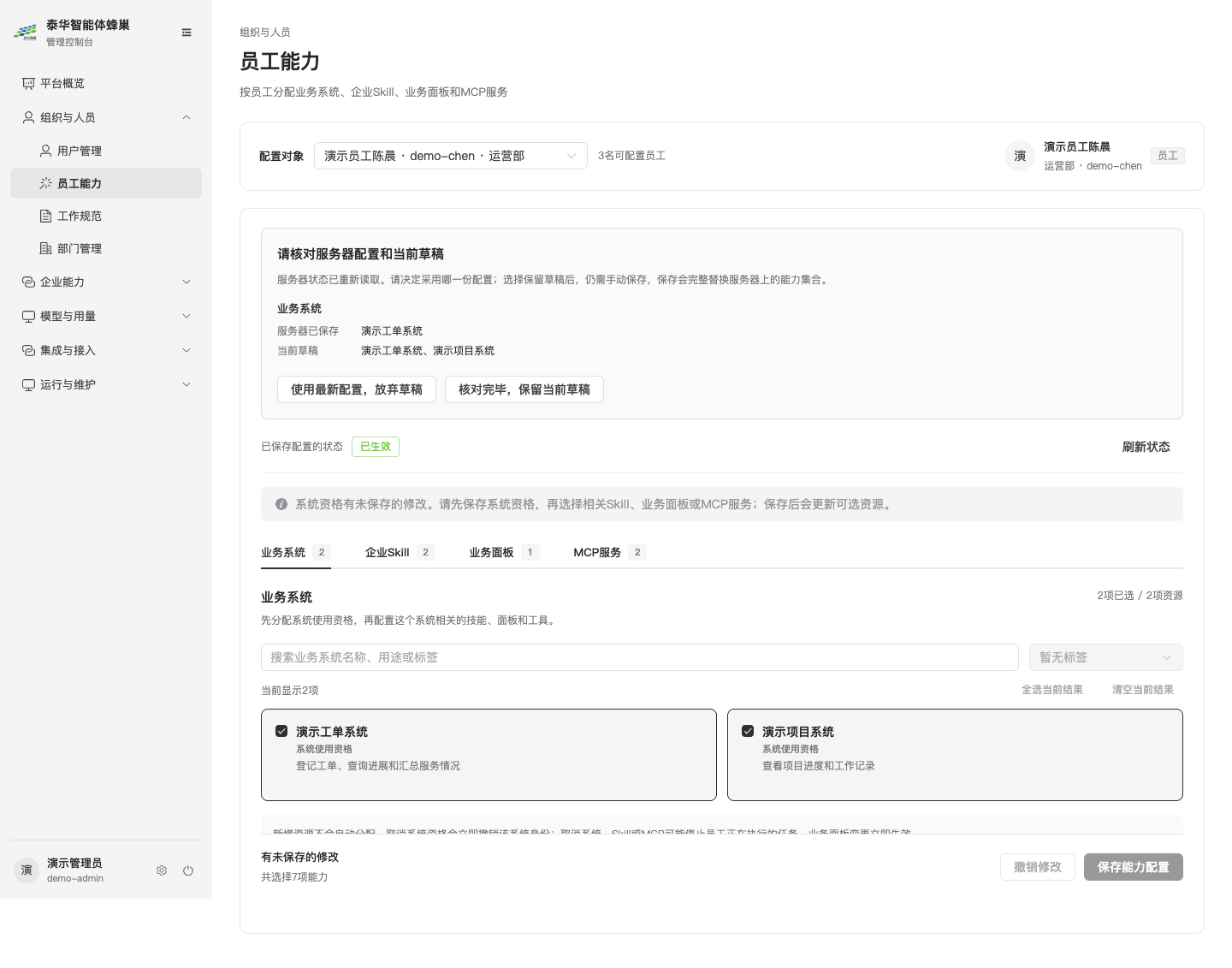Click the 演示管理员 avatar in the sidebar footer
Image resolution: width=1232 pixels, height=968 pixels.
pyautogui.click(x=27, y=870)
